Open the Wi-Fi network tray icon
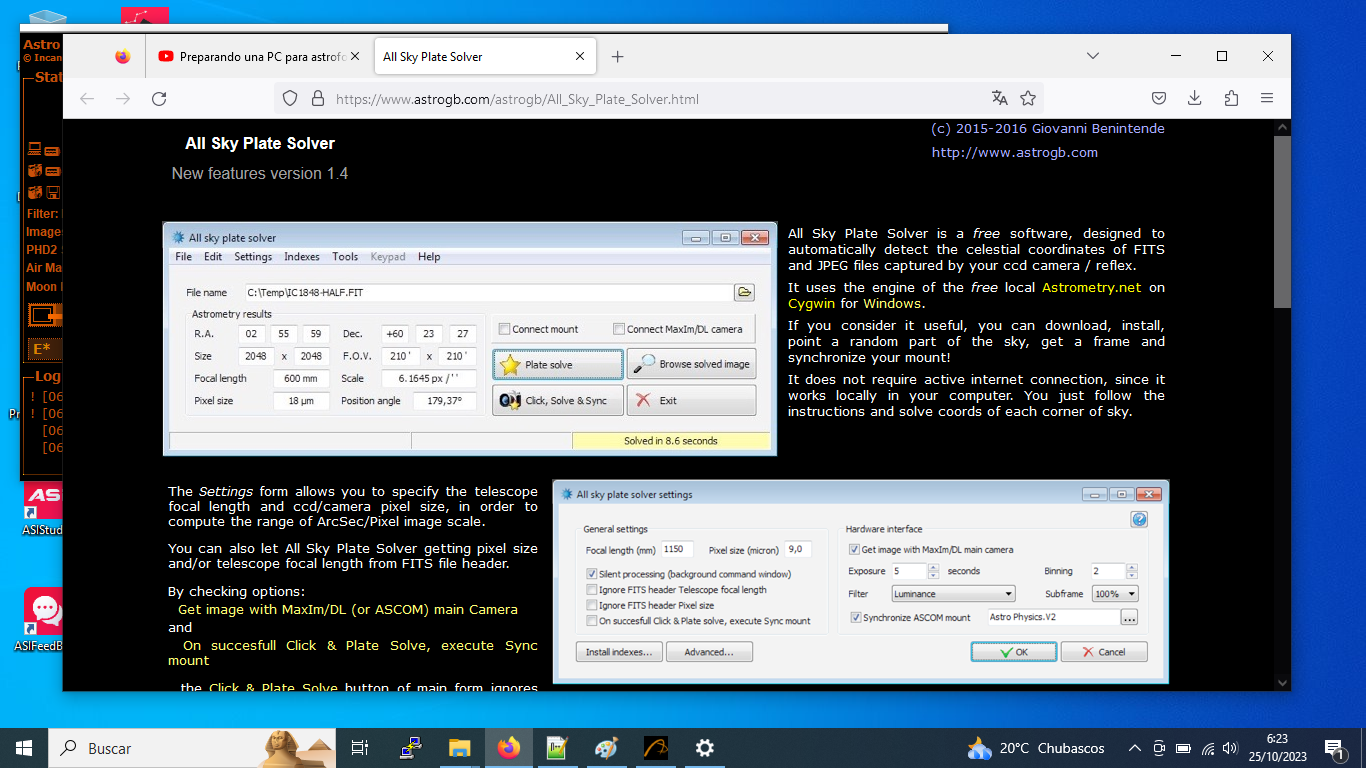 coord(1208,748)
